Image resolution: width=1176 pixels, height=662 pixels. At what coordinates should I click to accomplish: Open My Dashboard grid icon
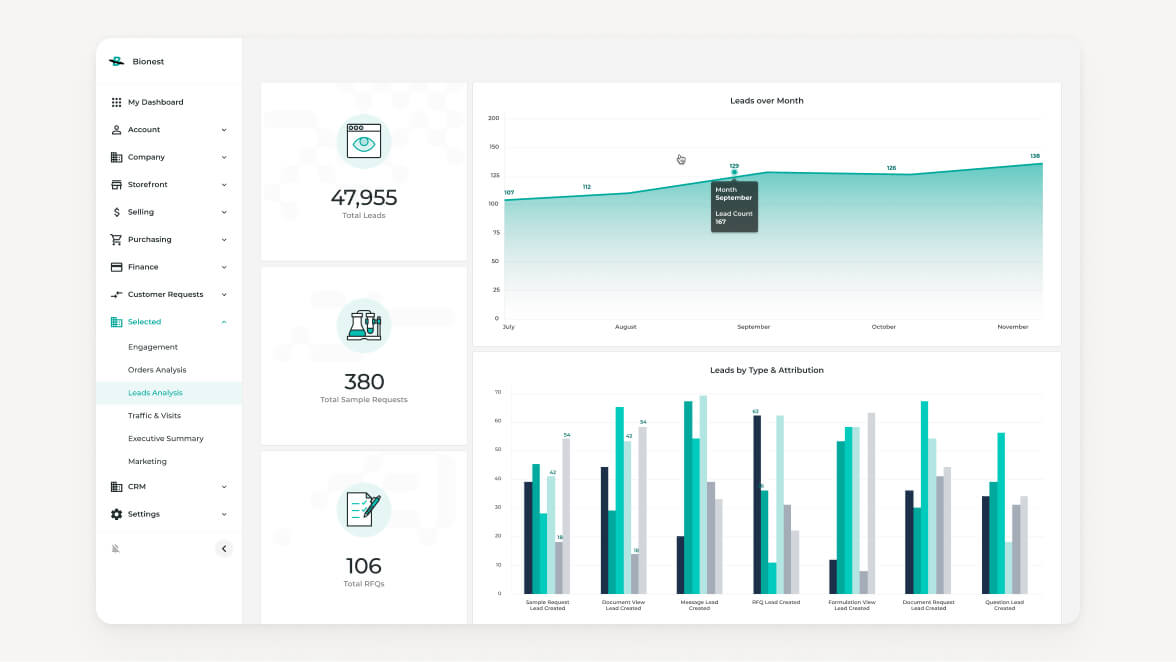coord(117,102)
